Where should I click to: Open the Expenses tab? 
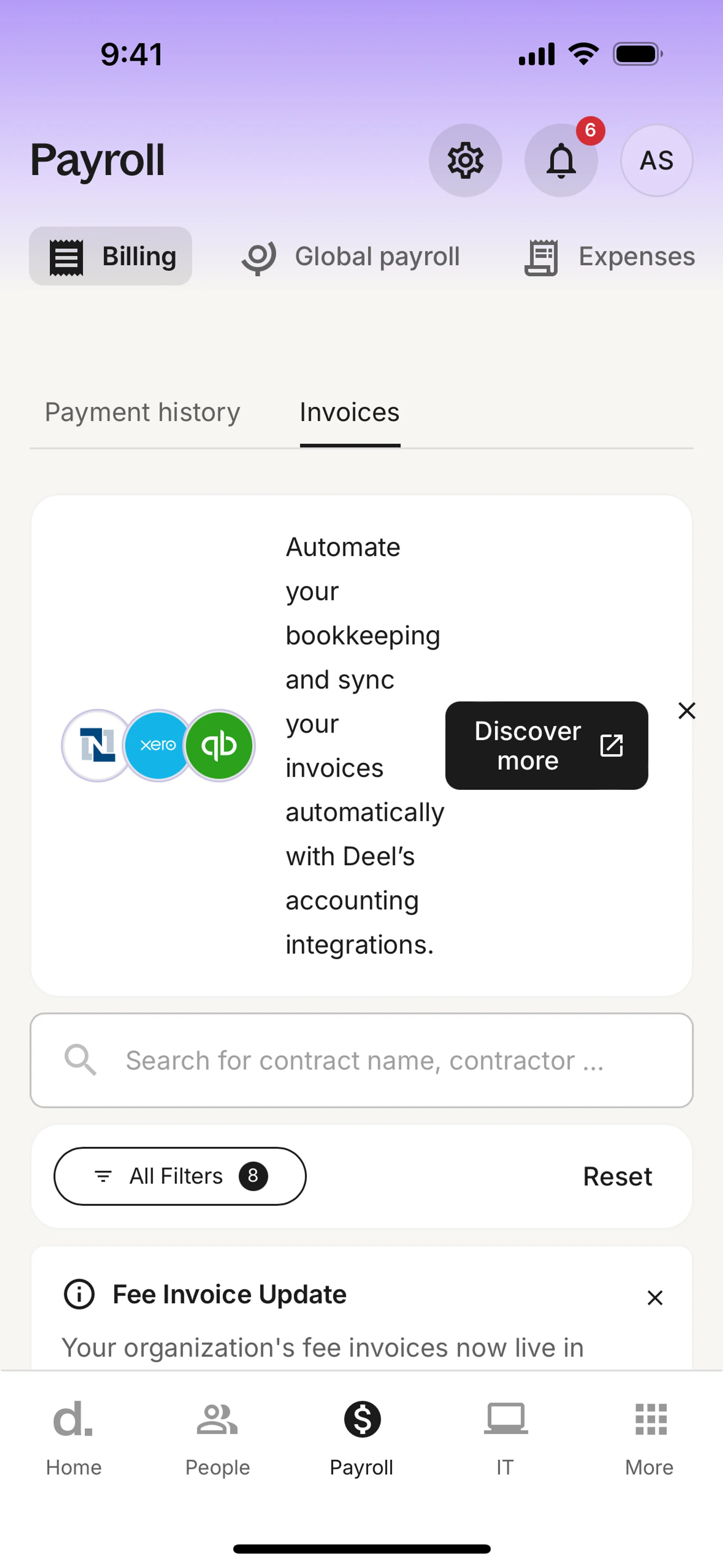[x=609, y=256]
